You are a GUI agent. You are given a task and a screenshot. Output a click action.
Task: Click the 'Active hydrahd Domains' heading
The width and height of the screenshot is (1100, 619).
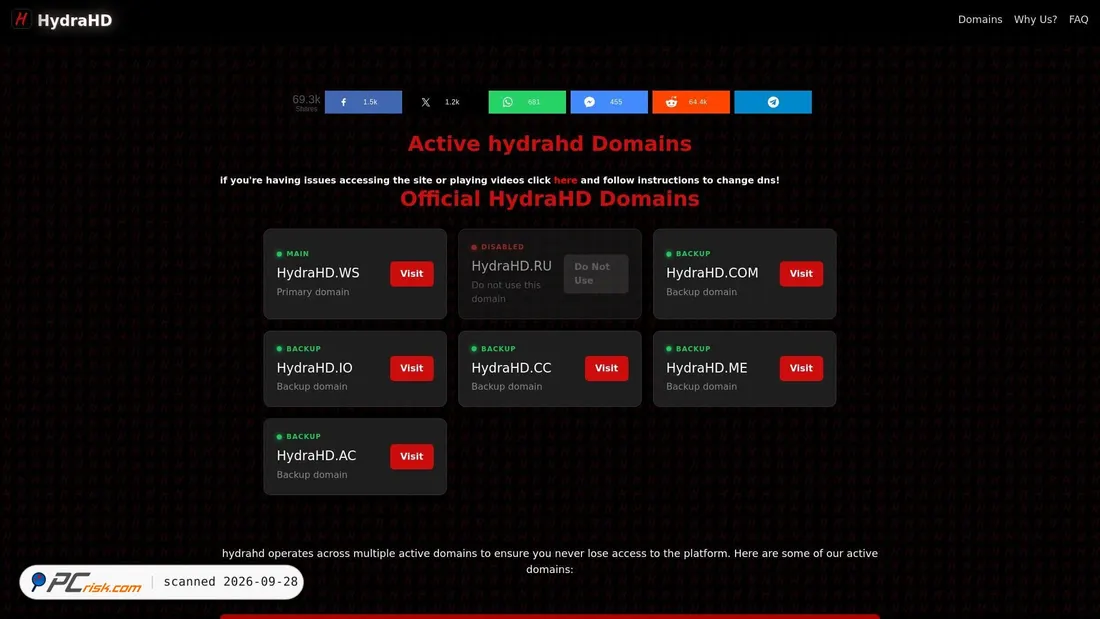click(x=549, y=144)
